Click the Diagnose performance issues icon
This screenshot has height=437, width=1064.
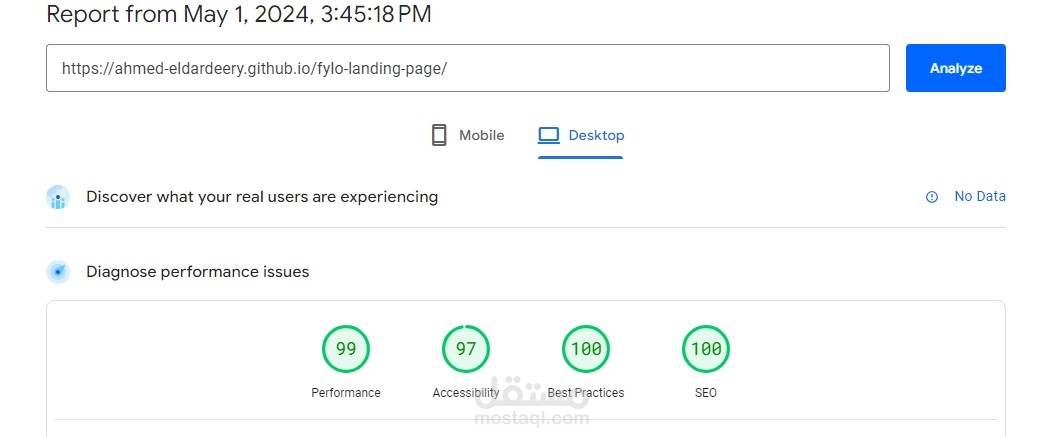[x=58, y=272]
